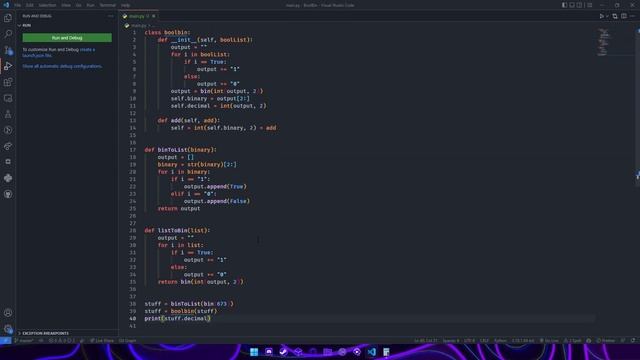Change the Spaces: 4 indentation setting
The height and width of the screenshot is (360, 640).
click(451, 340)
